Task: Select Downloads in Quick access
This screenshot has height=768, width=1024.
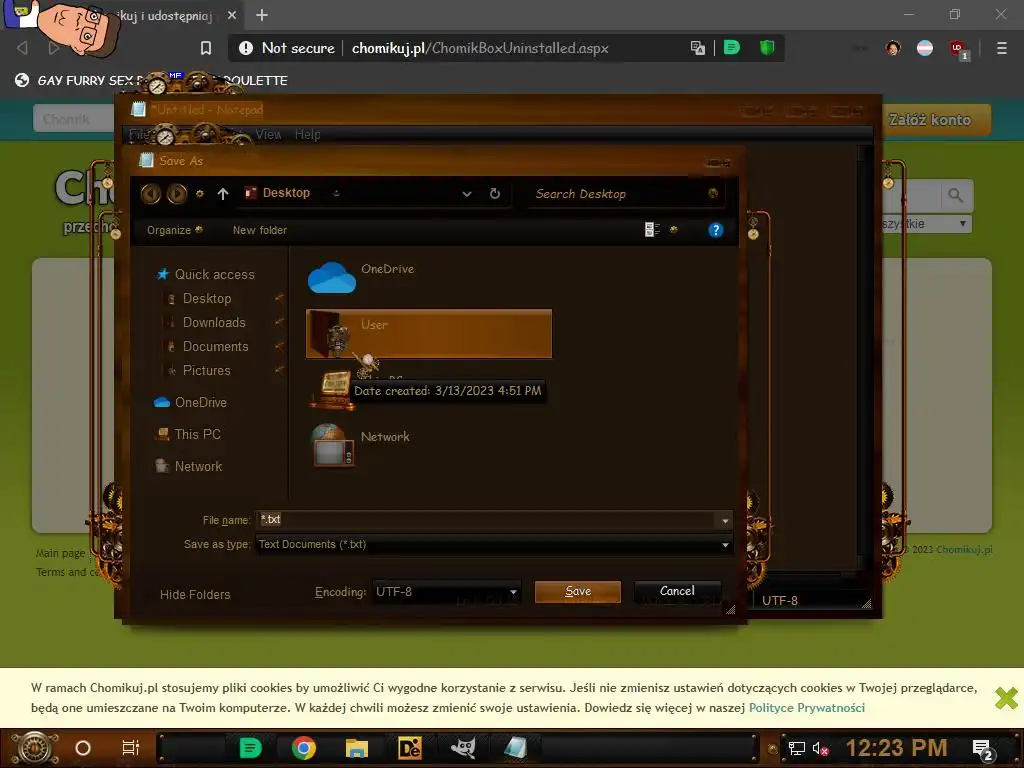Action: coord(214,323)
